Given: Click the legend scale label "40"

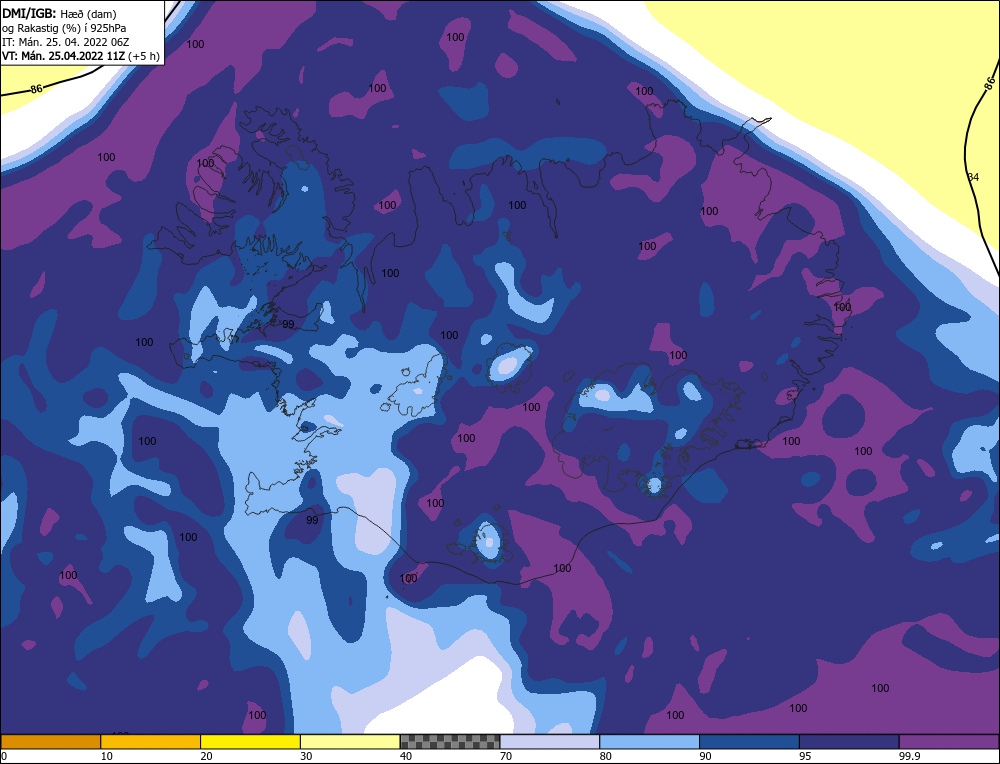Looking at the screenshot, I should (406, 756).
